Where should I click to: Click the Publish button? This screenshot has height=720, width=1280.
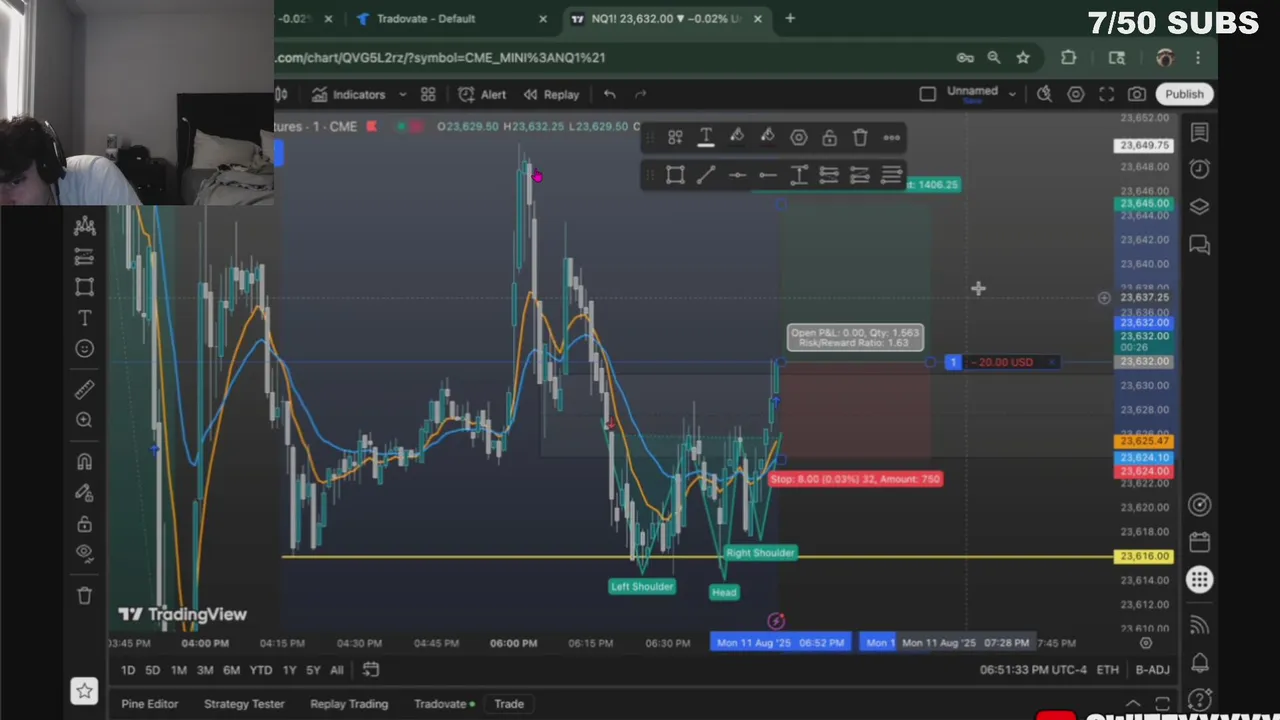pos(1184,94)
